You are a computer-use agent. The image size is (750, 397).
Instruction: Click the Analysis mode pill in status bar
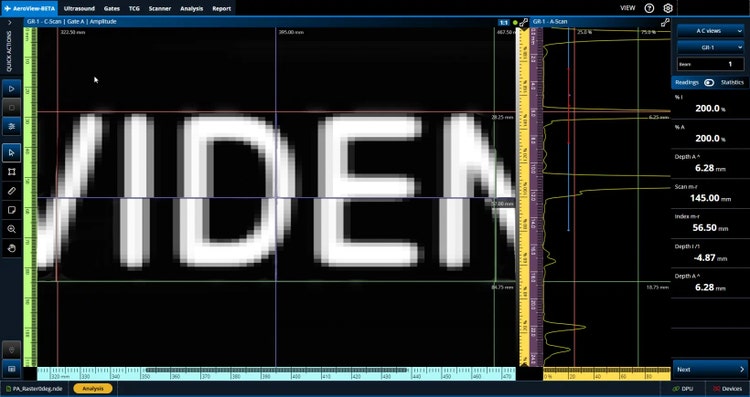point(93,389)
